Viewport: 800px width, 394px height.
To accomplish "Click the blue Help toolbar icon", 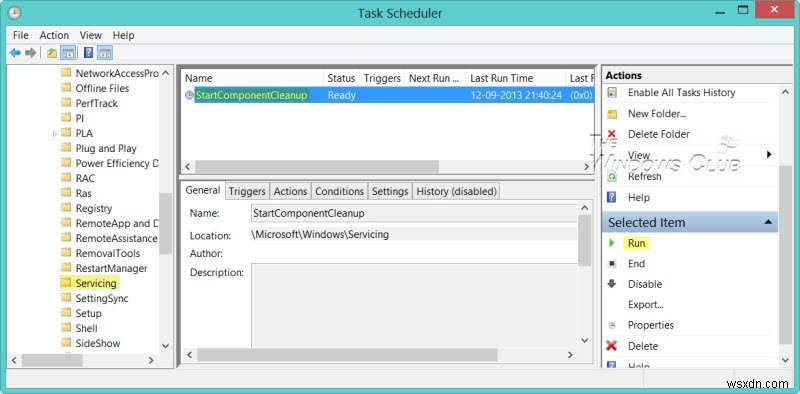I will click(x=89, y=53).
